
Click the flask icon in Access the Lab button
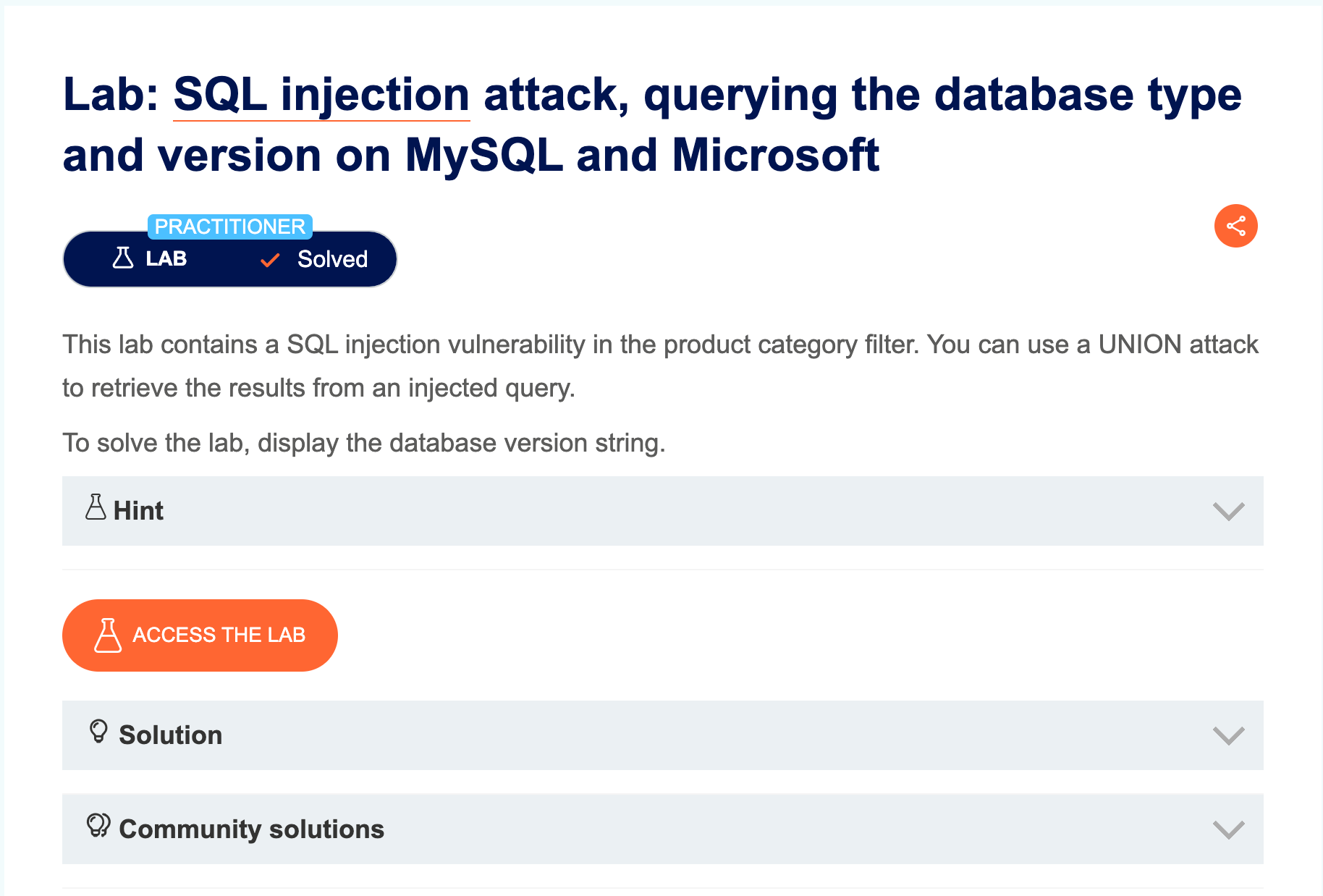tap(108, 635)
